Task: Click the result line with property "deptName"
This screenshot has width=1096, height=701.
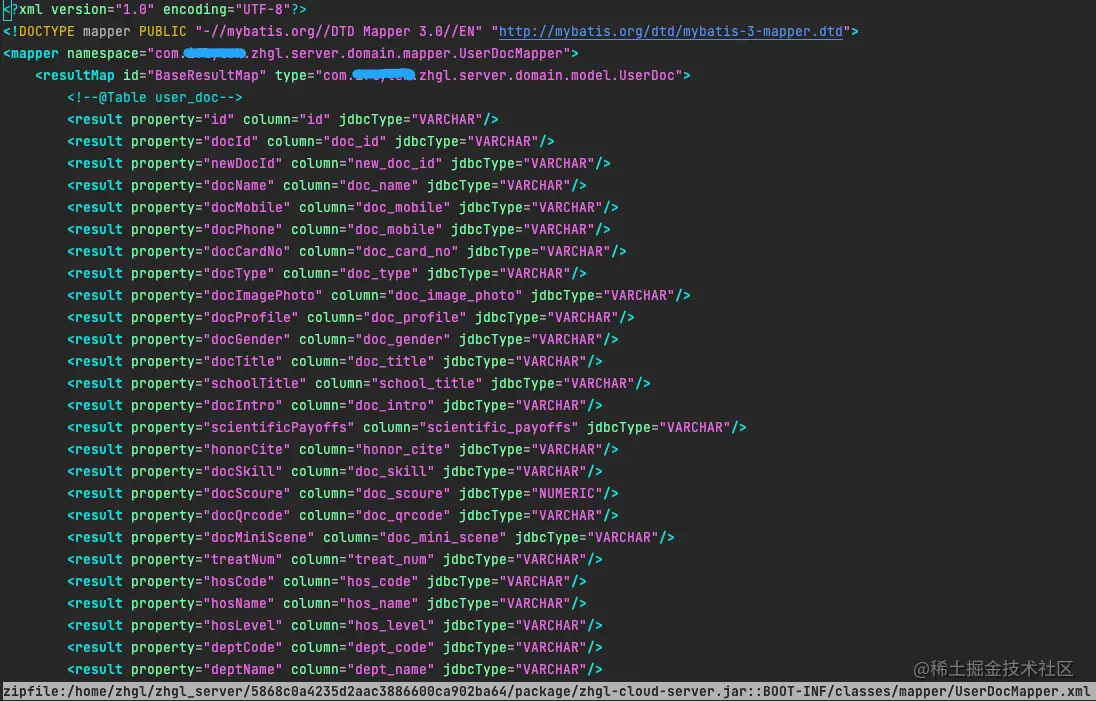Action: pyautogui.click(x=335, y=670)
